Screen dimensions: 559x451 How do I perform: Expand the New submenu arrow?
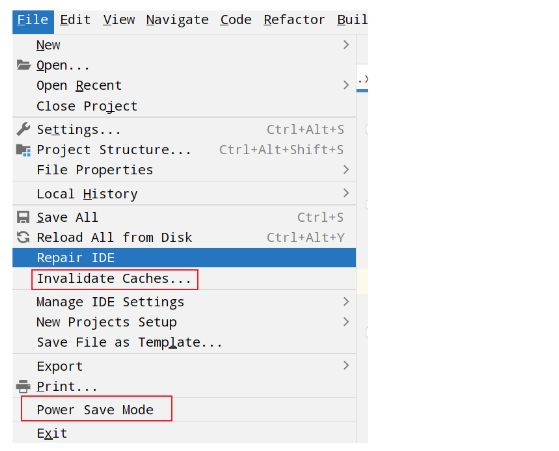tap(346, 45)
